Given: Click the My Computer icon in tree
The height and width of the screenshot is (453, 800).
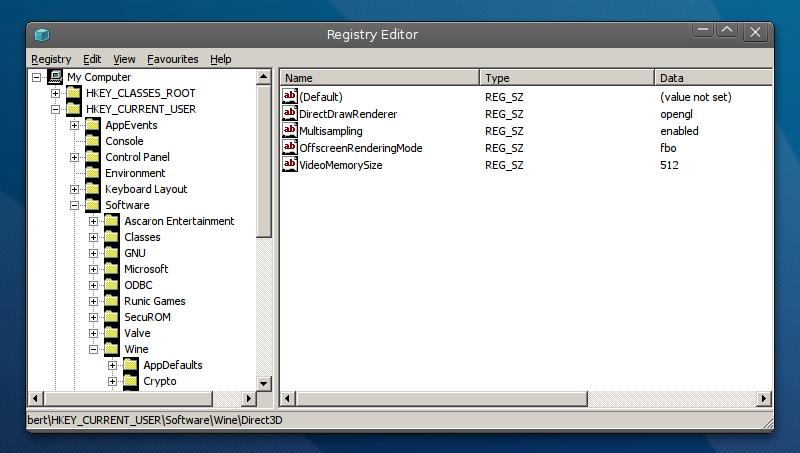Looking at the screenshot, I should pyautogui.click(x=55, y=77).
